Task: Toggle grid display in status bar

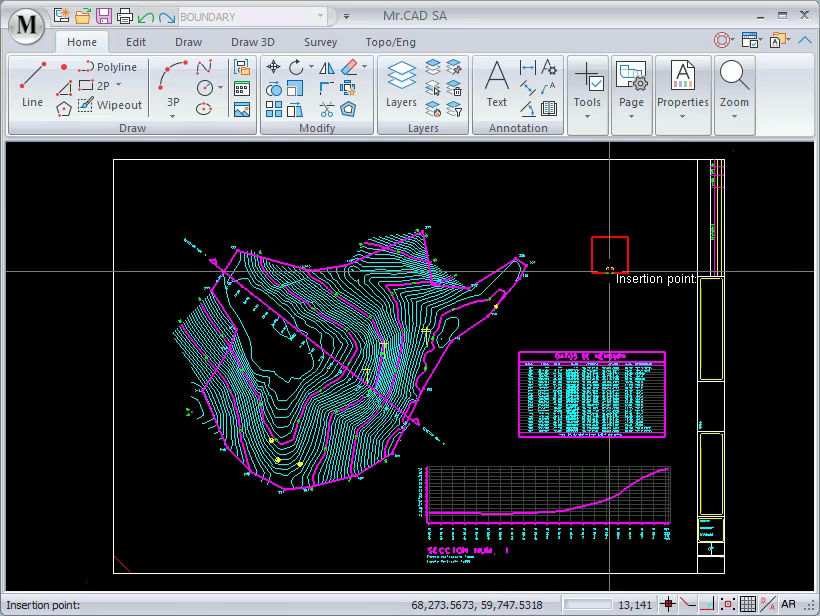Action: pos(748,605)
